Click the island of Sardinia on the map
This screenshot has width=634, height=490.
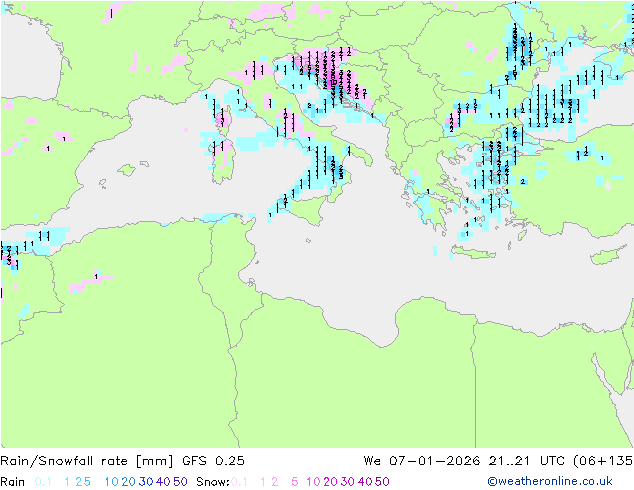click(x=222, y=162)
